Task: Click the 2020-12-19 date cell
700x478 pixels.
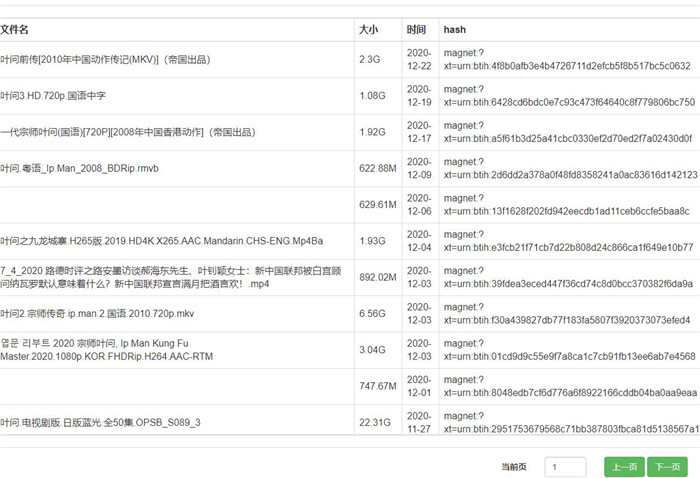Action: coord(419,96)
